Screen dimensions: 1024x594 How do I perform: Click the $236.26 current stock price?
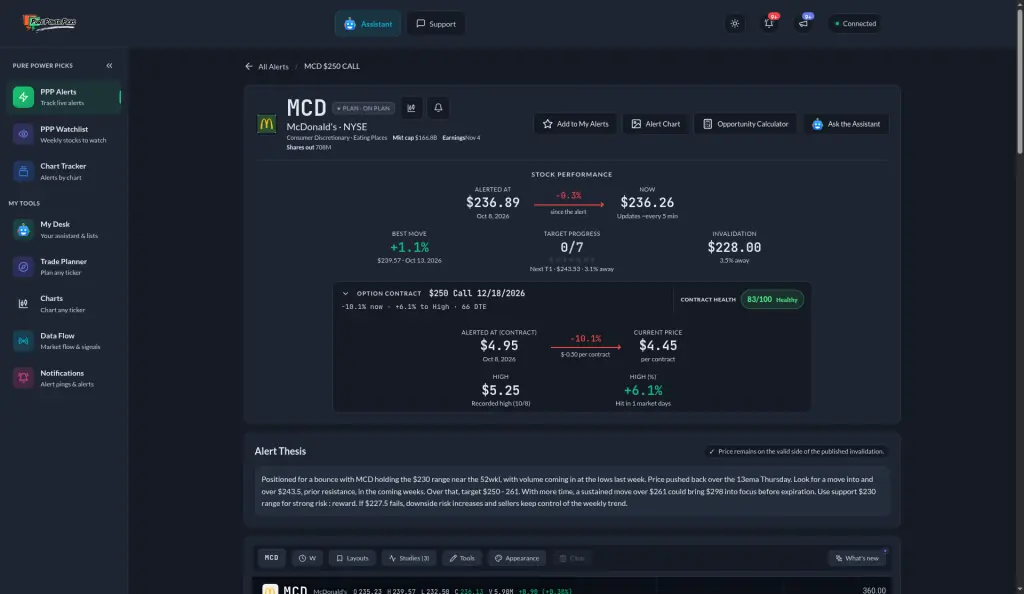(x=647, y=202)
